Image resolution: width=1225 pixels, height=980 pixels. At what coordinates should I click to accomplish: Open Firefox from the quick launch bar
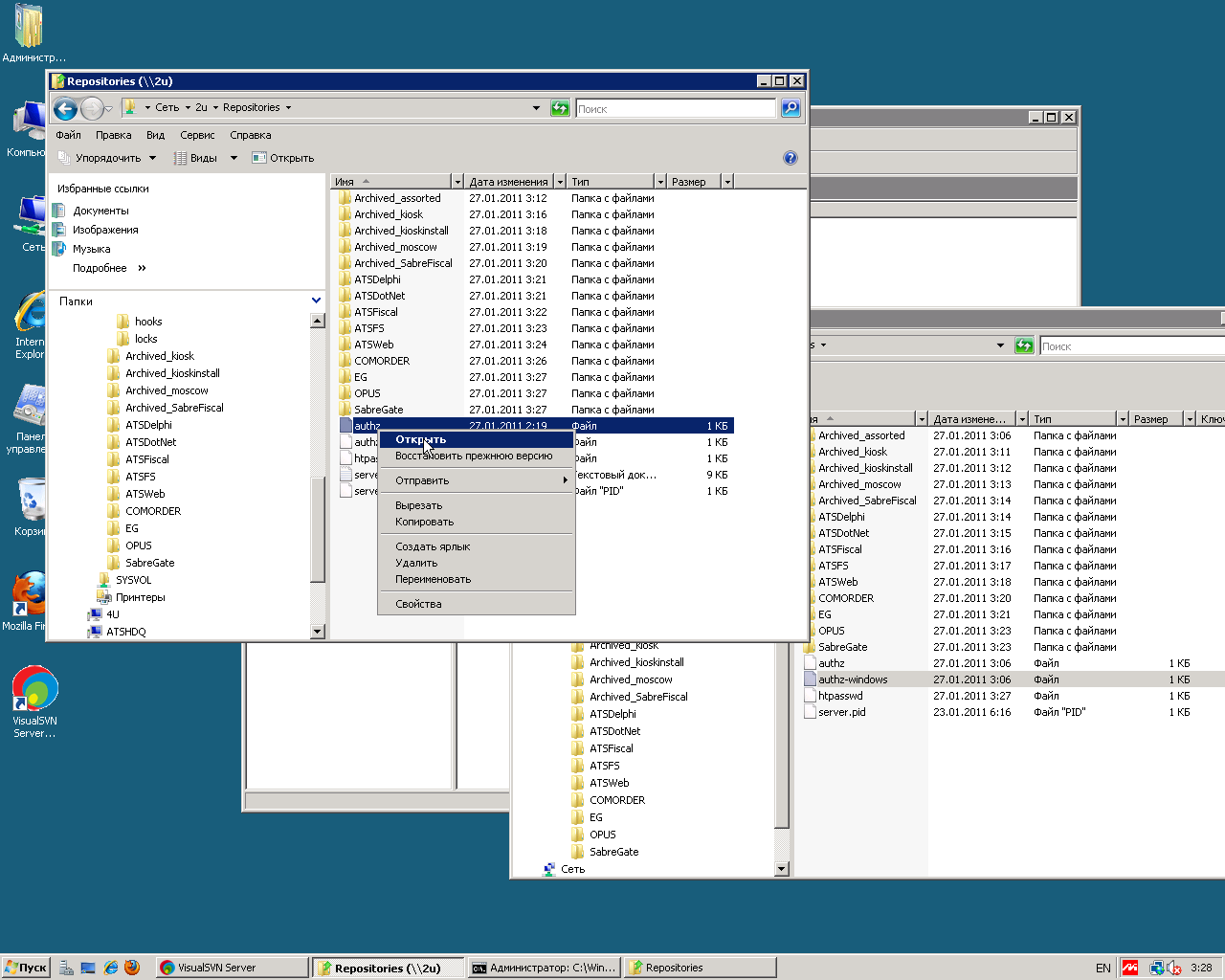tap(132, 968)
